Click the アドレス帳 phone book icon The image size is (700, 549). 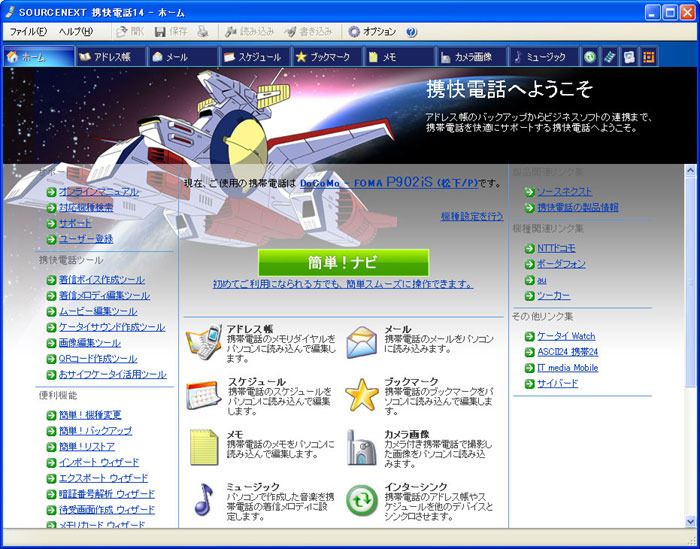coord(204,342)
